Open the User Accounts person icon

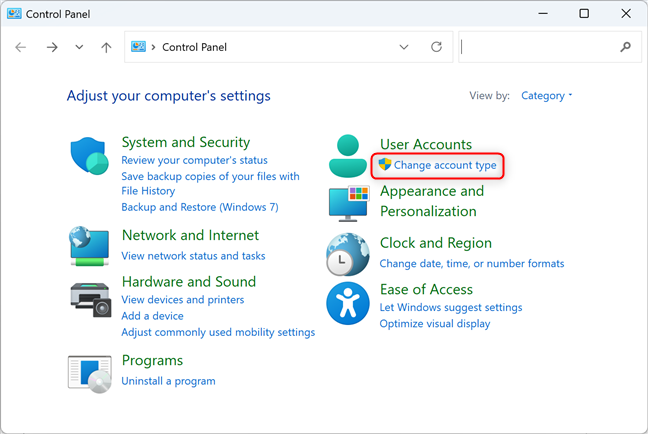348,156
